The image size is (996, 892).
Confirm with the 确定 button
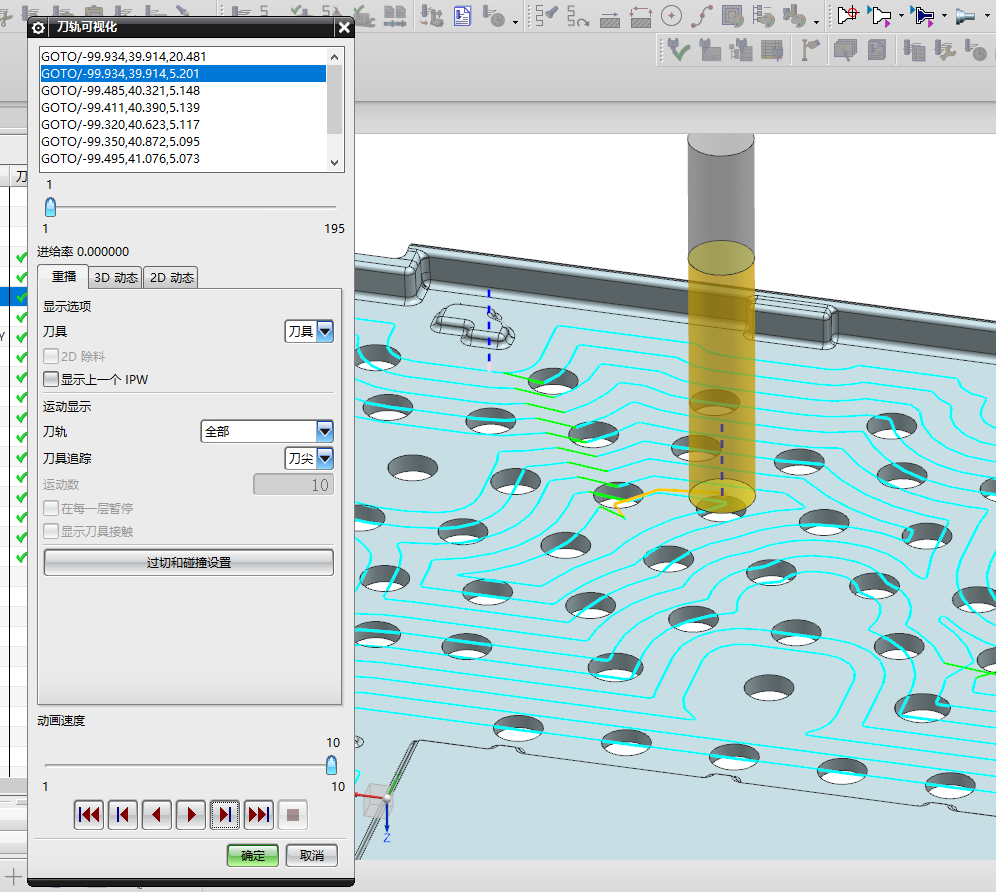pos(253,855)
